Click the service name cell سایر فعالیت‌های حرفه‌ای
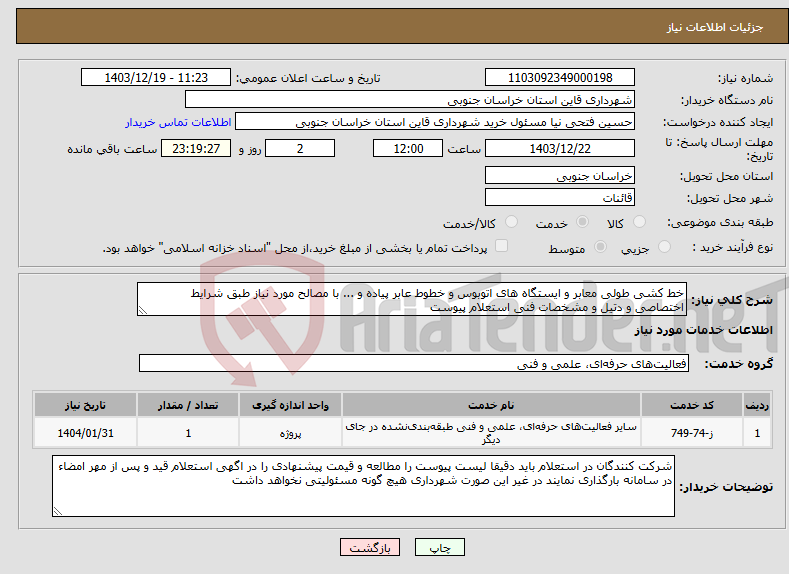Image resolution: width=789 pixels, height=574 pixels. tap(491, 433)
